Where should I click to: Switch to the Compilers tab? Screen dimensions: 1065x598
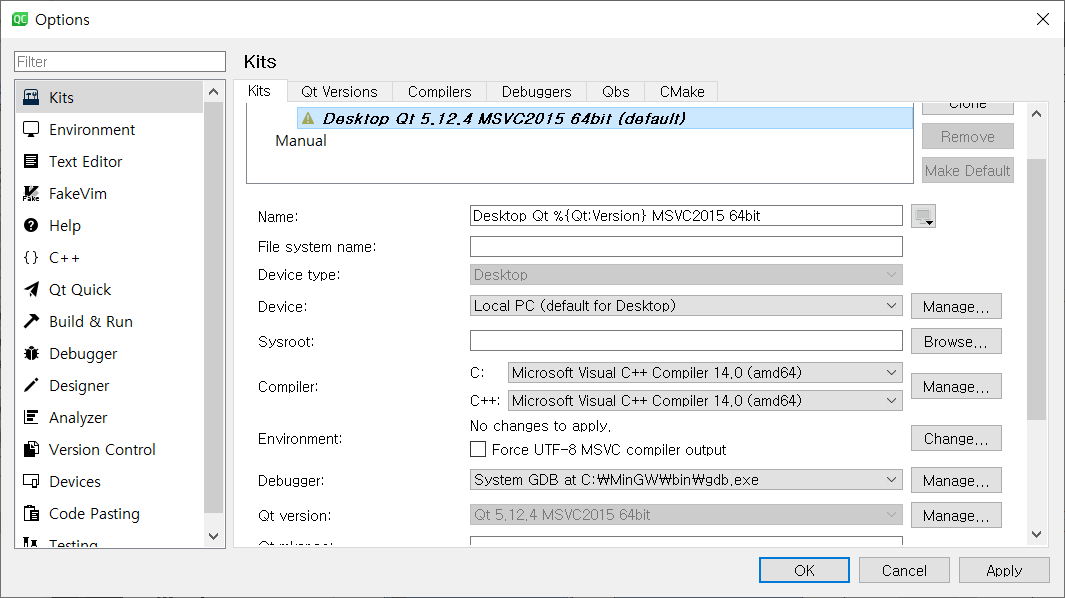click(439, 92)
